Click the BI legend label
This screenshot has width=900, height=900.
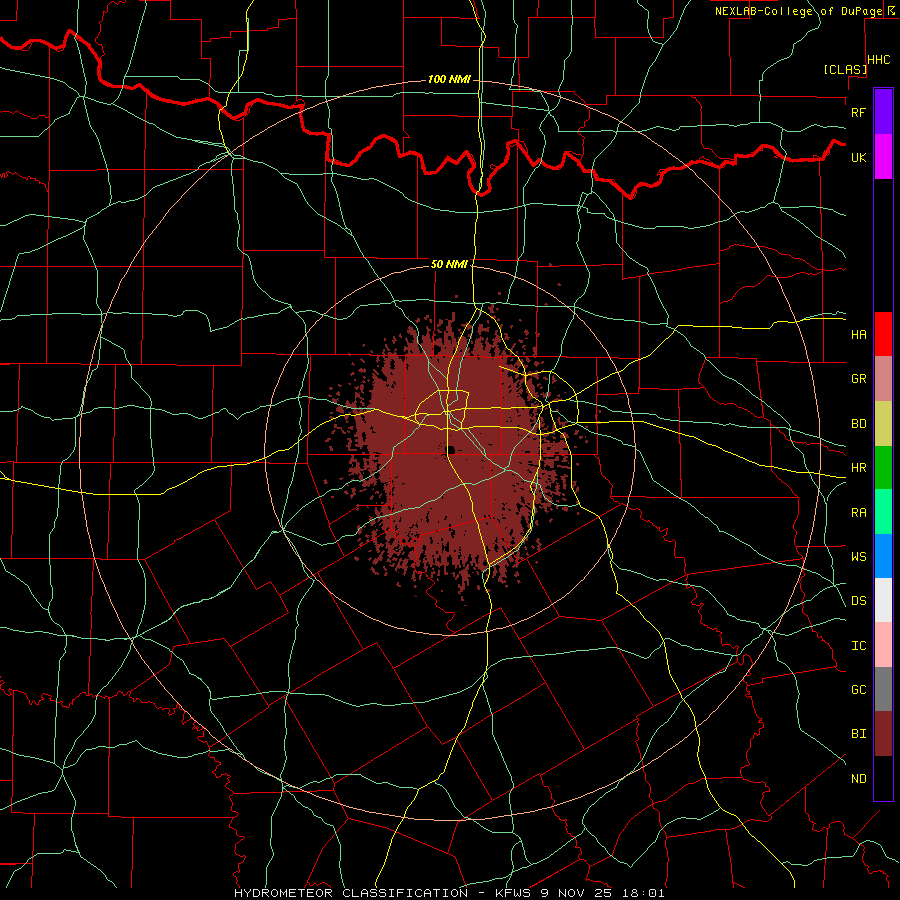point(858,734)
